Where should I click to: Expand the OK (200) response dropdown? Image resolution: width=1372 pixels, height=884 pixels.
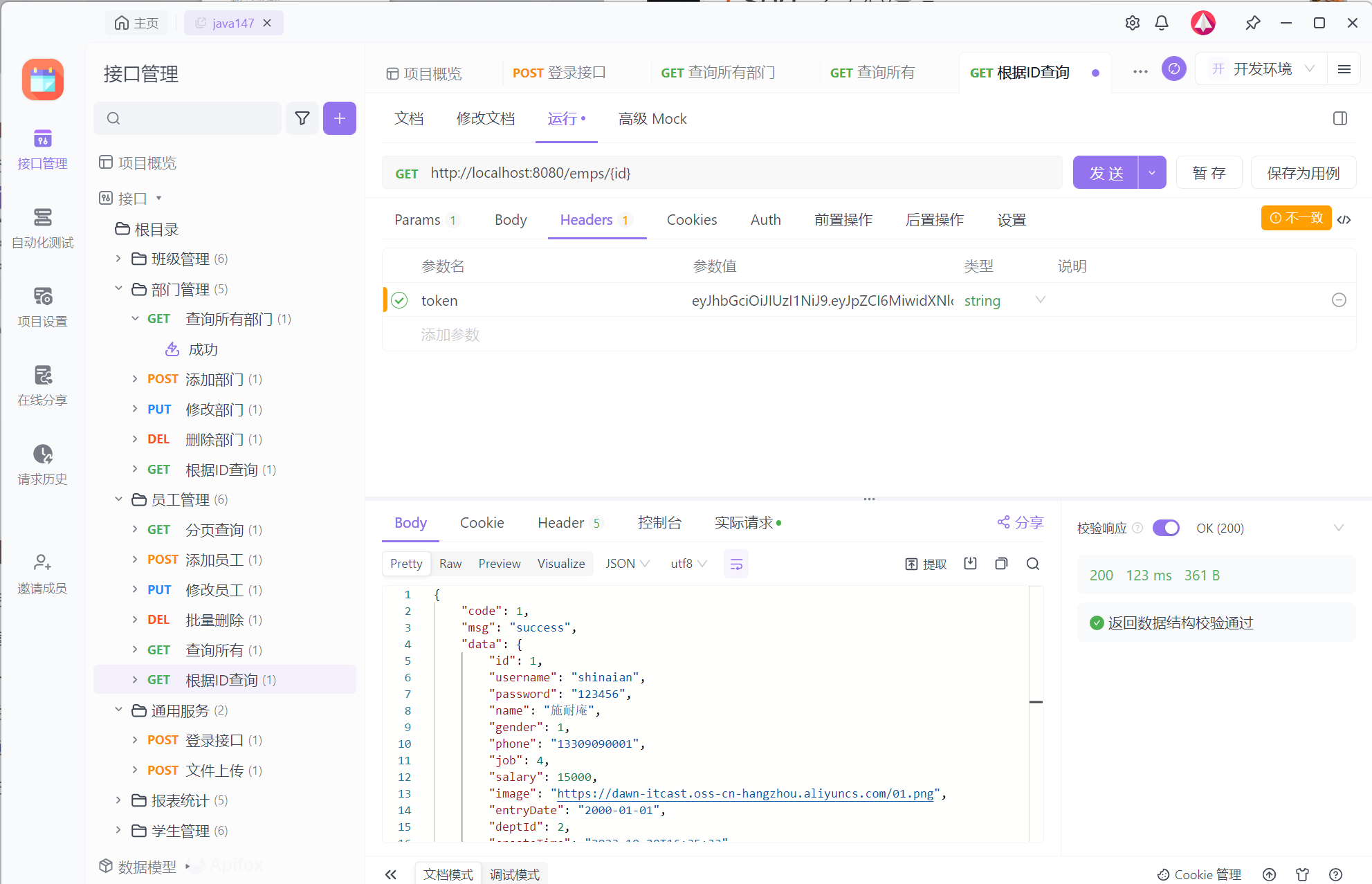tap(1338, 528)
